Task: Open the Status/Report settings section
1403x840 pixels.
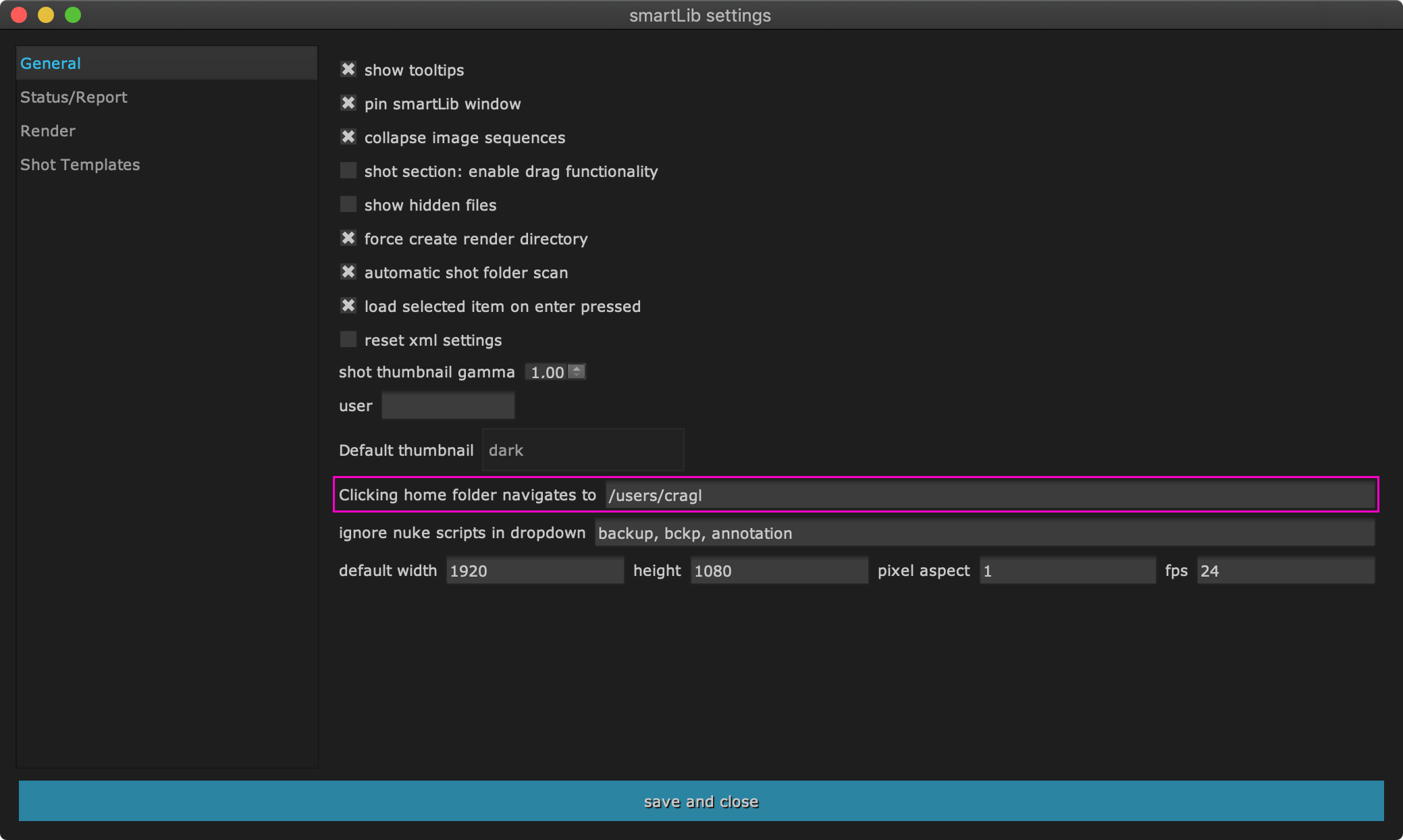Action: (74, 97)
